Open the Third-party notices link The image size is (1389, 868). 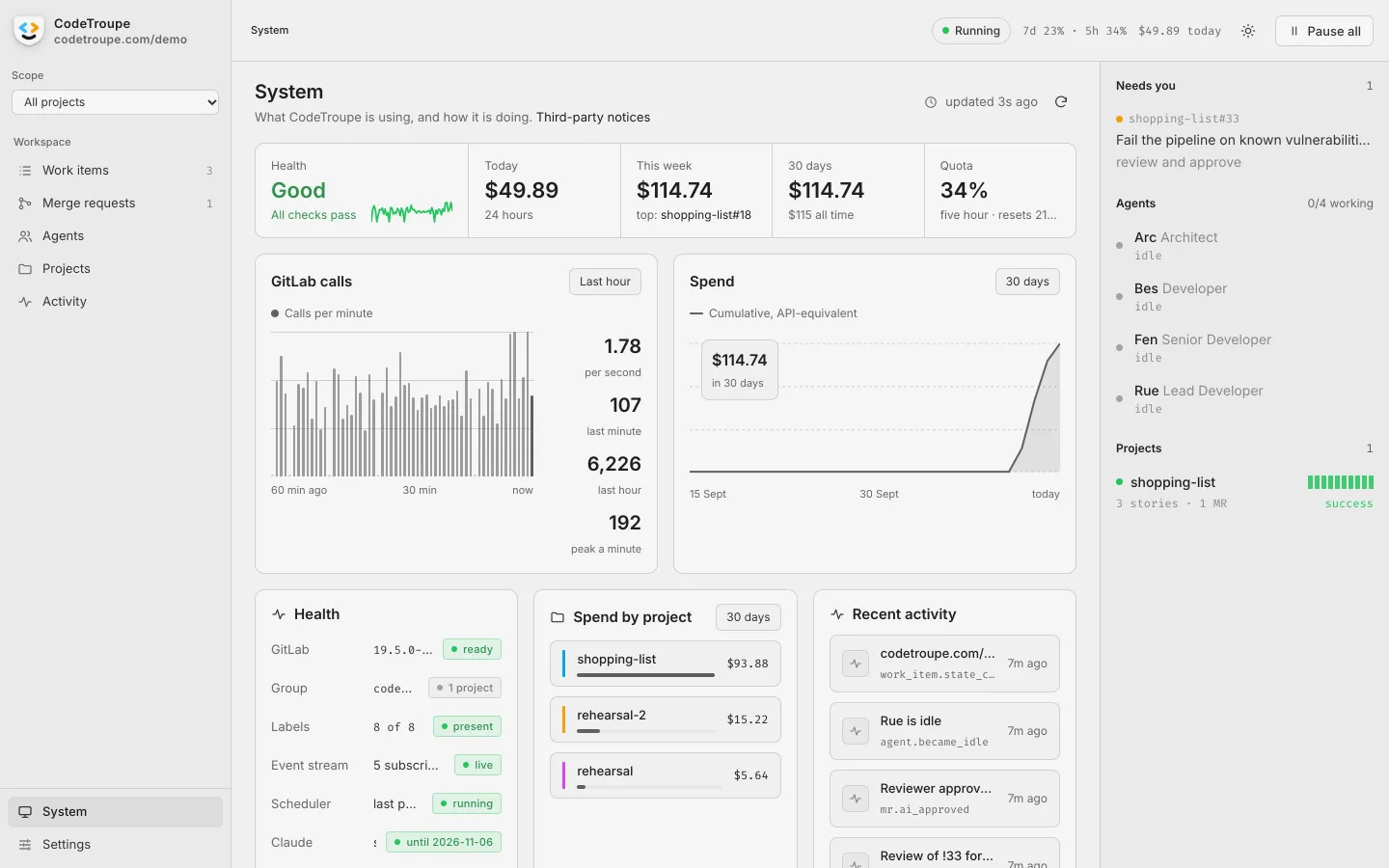click(593, 118)
